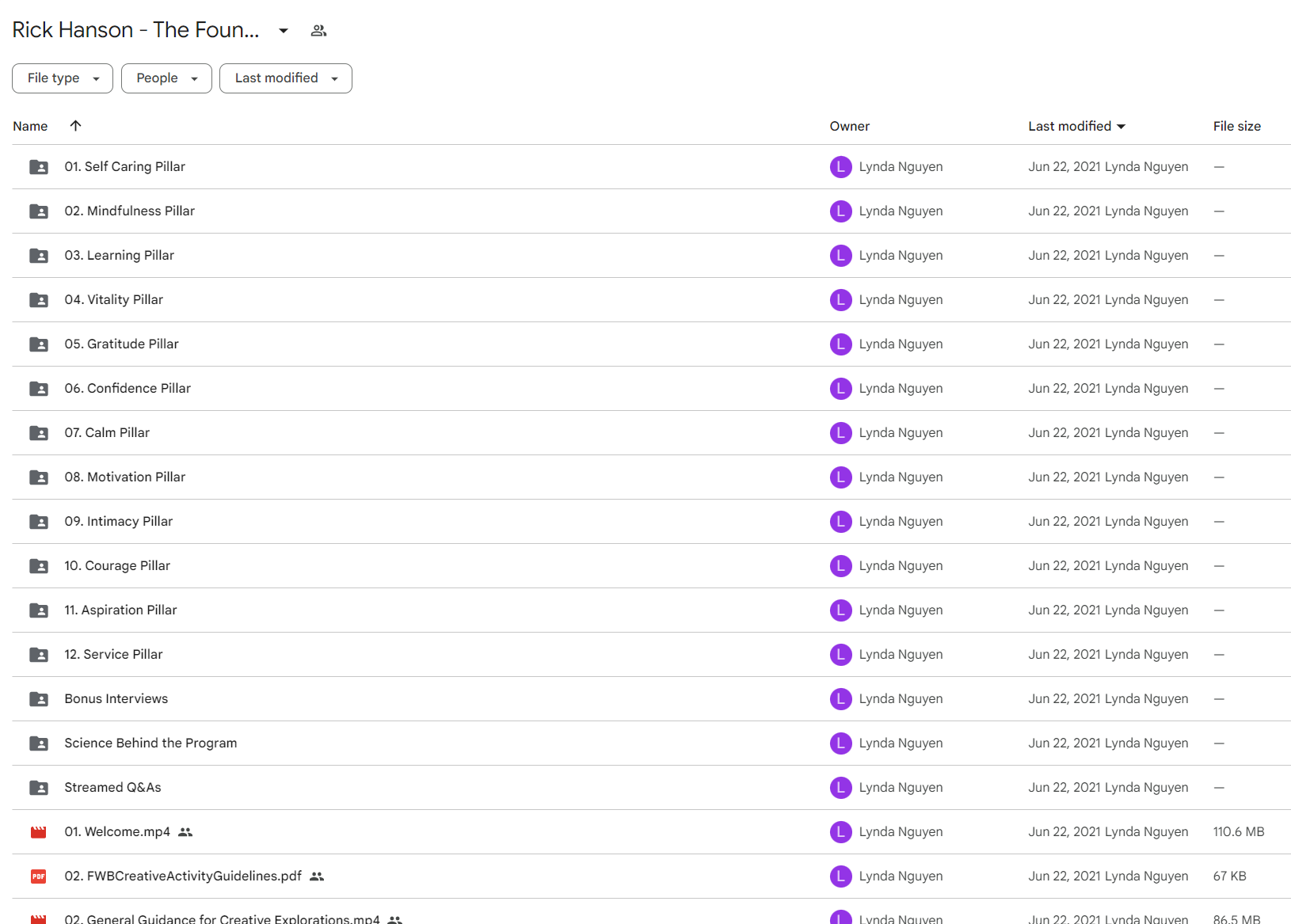Click the 110.6 MB file size value
Screen dimensions: 1291x924
pos(1239,832)
